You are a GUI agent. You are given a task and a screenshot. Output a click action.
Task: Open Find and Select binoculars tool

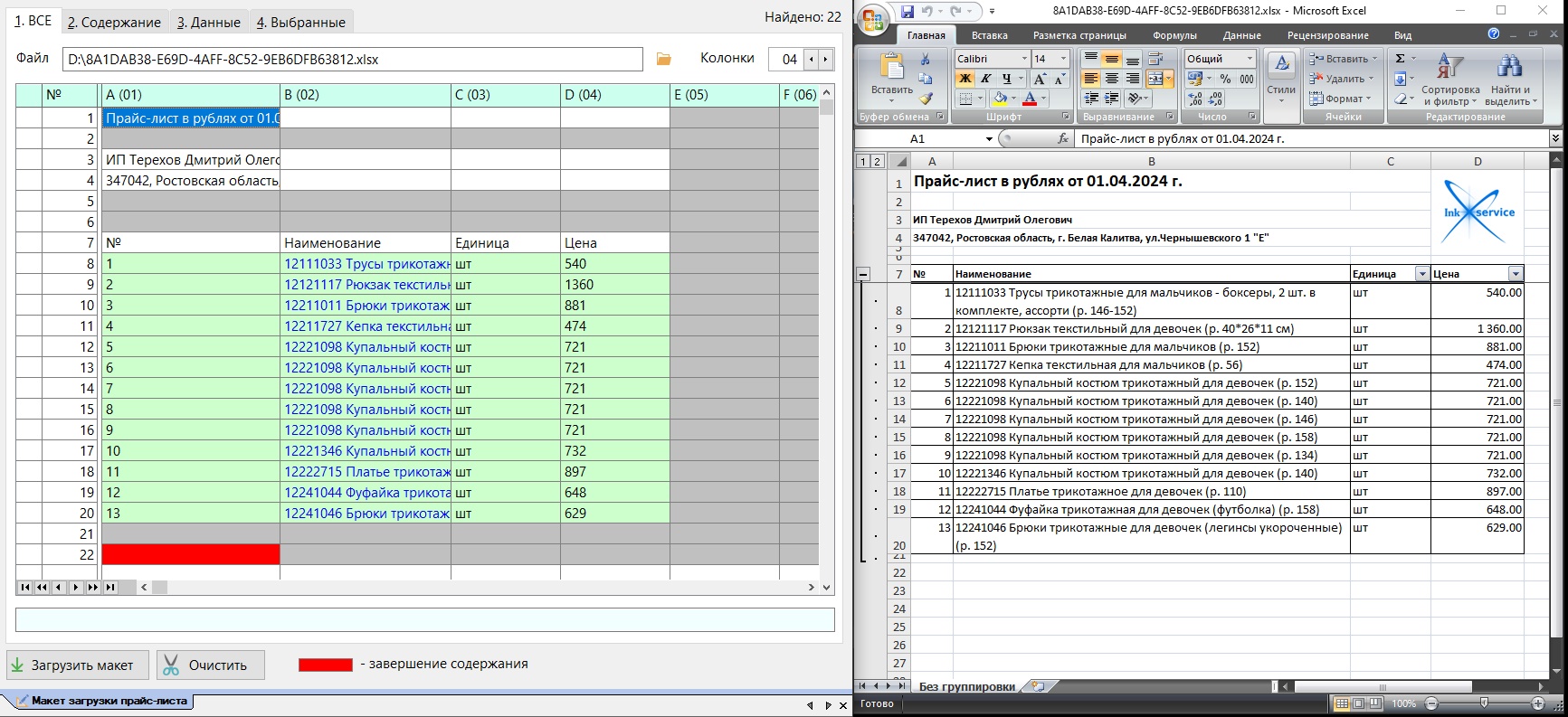pyautogui.click(x=1509, y=80)
